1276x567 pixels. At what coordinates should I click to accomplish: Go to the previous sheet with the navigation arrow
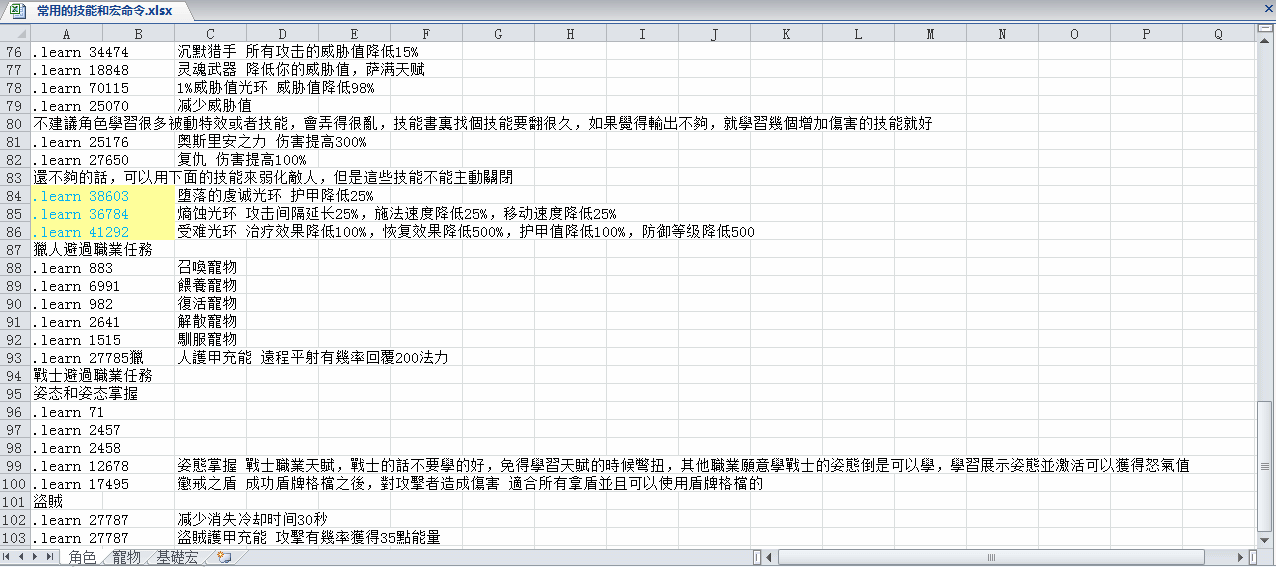click(23, 557)
